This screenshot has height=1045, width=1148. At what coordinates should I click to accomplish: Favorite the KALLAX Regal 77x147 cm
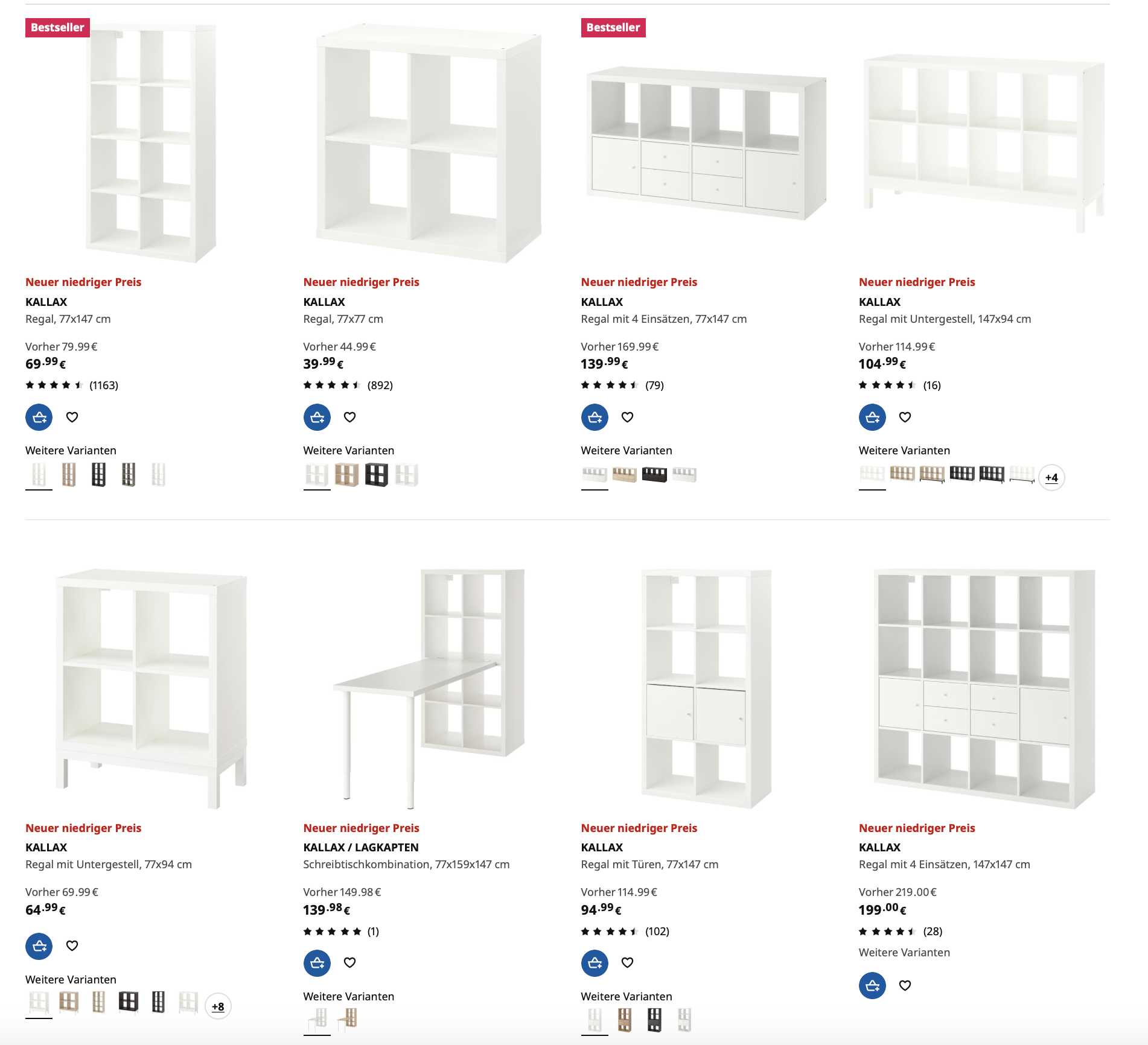tap(72, 417)
